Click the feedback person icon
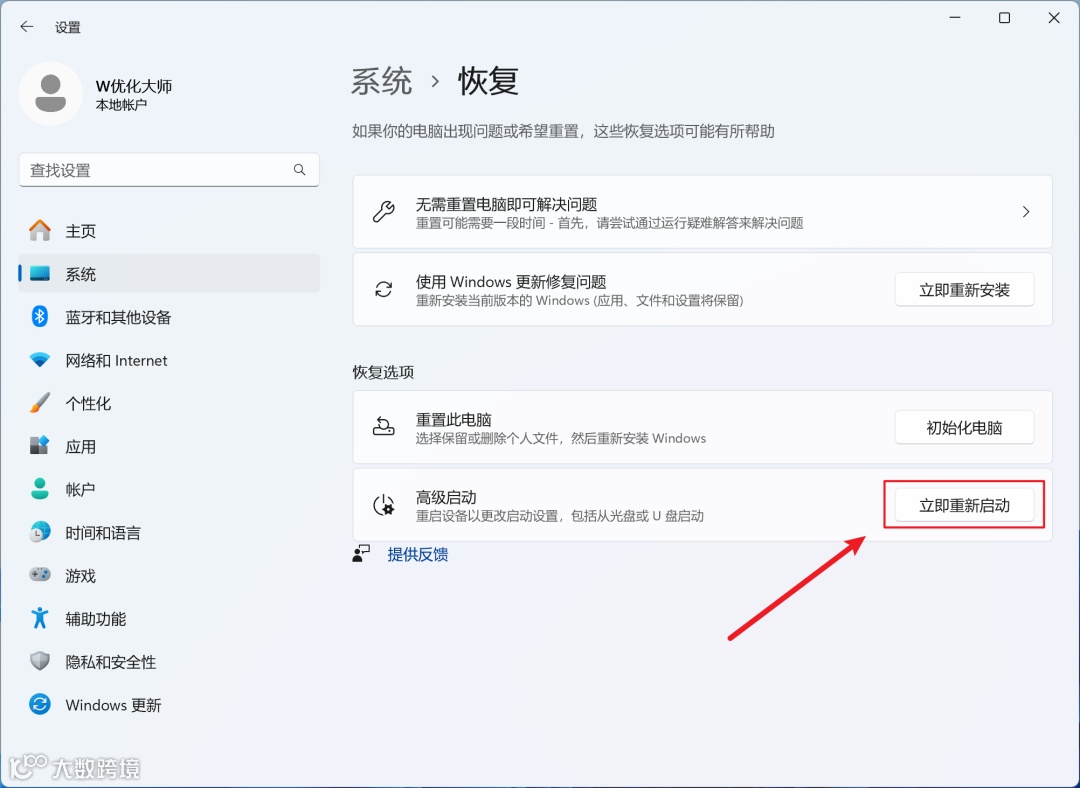The height and width of the screenshot is (788, 1080). click(361, 554)
